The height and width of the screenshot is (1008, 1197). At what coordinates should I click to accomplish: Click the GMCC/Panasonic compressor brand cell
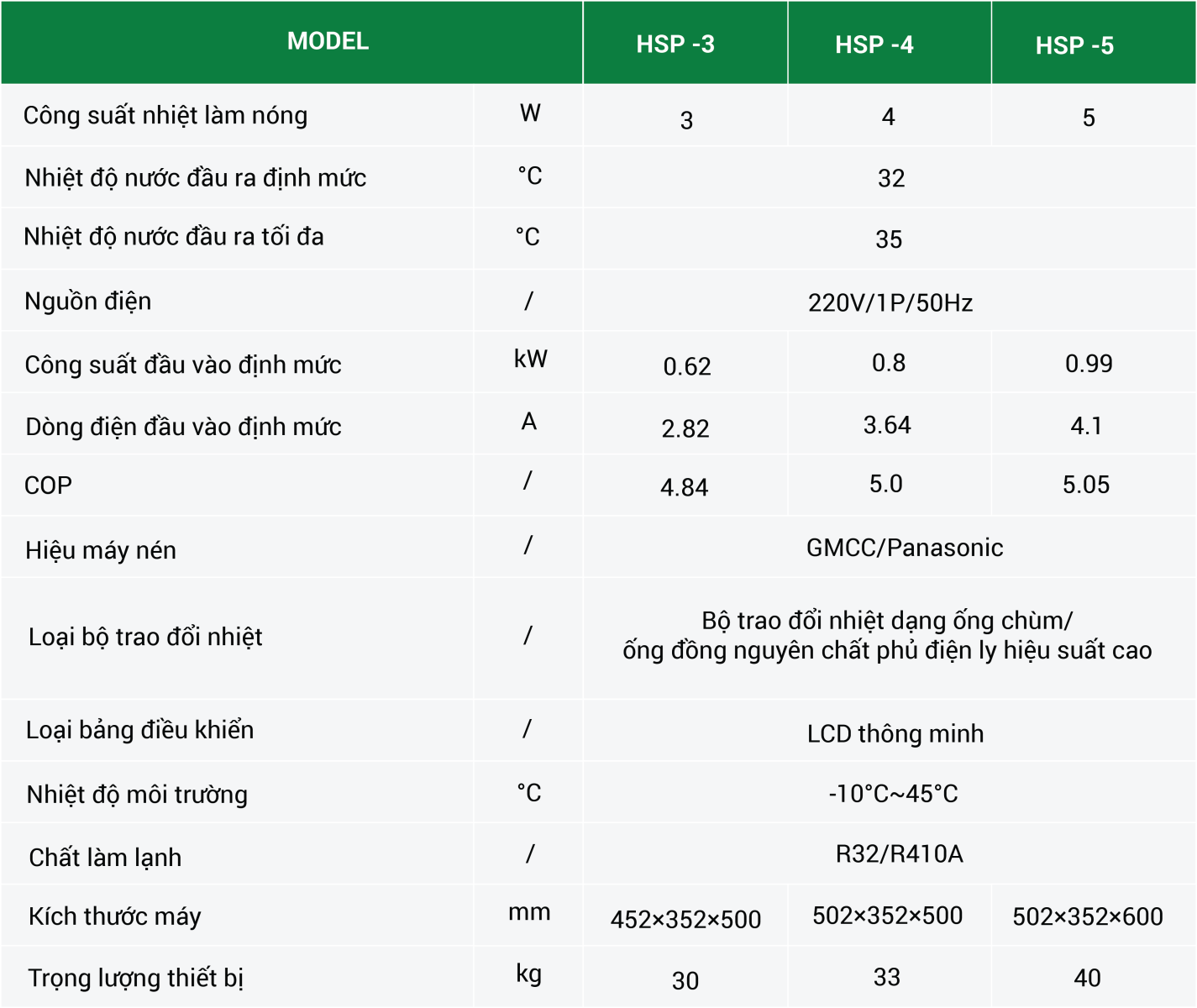point(905,548)
